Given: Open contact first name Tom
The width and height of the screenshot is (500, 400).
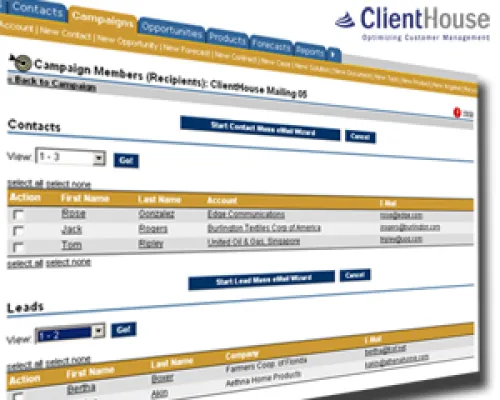Looking at the screenshot, I should [x=72, y=245].
